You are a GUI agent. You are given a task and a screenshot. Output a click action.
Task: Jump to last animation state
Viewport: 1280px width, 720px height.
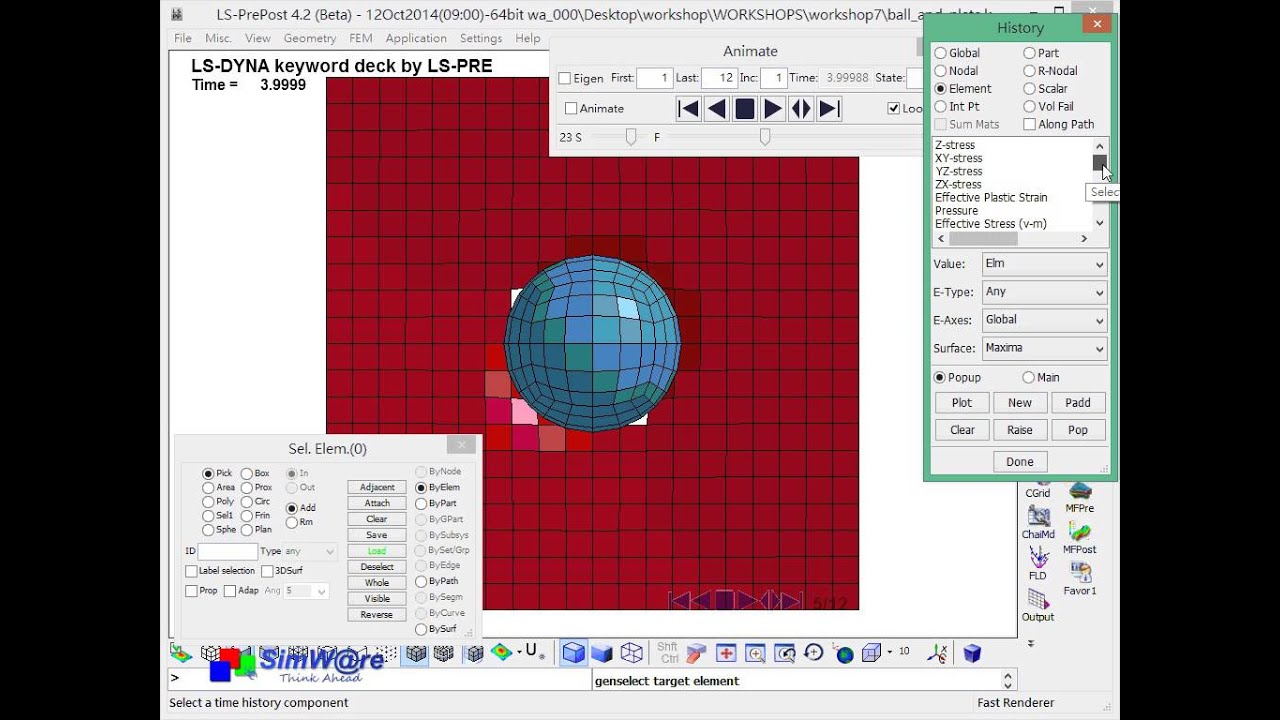829,109
